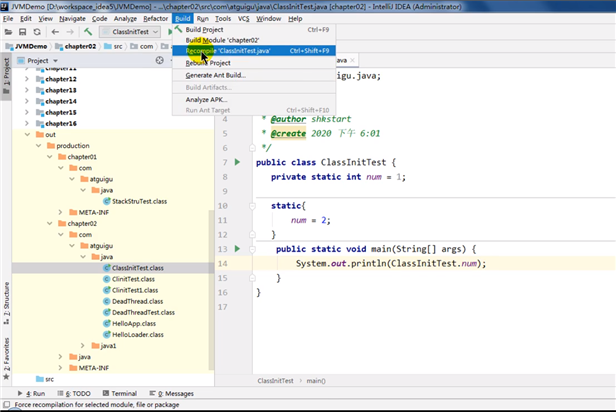Toggle fold marker at comment end line 6

[252, 148]
